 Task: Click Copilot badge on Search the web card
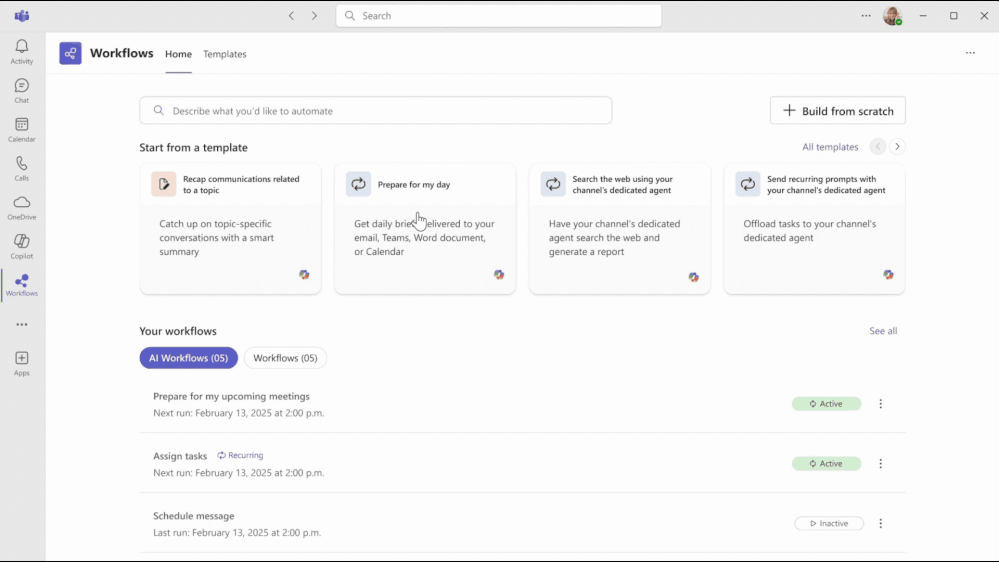(694, 277)
